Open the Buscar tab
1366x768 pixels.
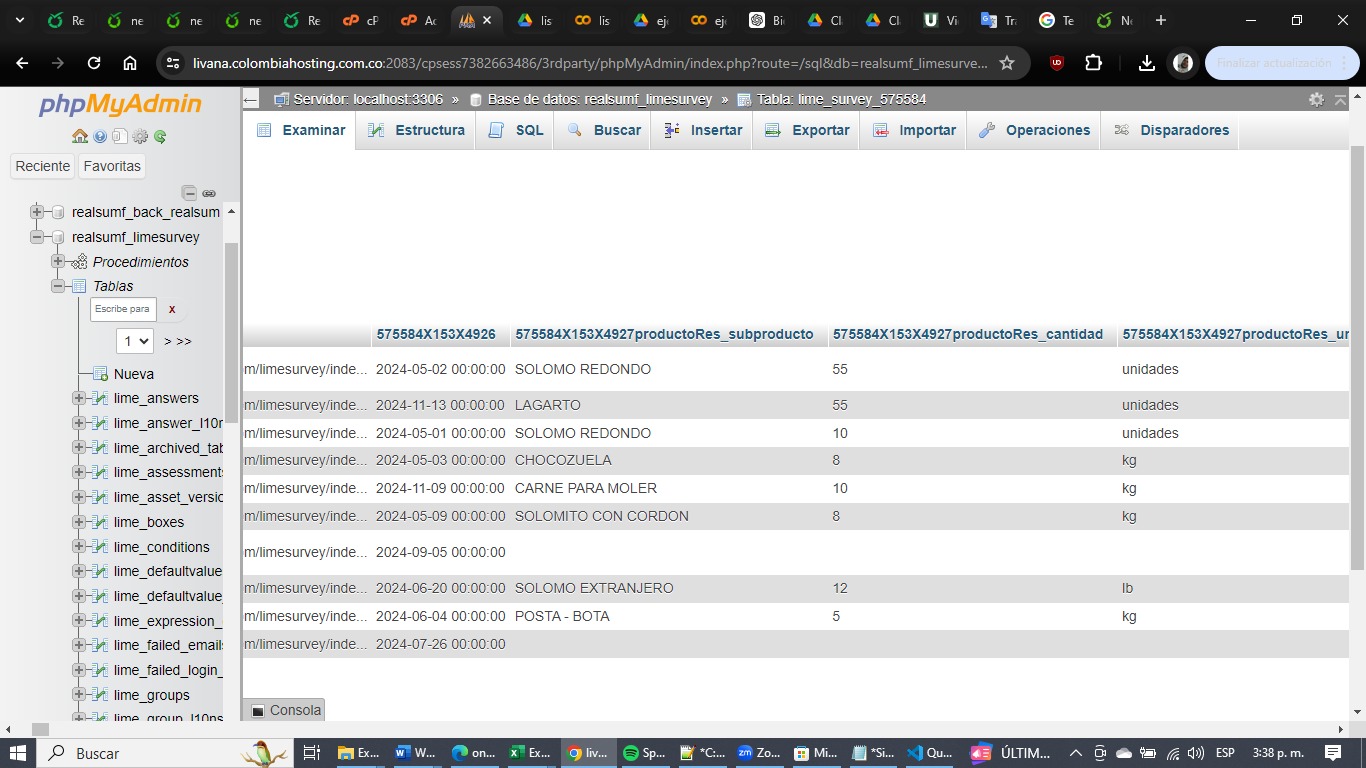click(603, 130)
